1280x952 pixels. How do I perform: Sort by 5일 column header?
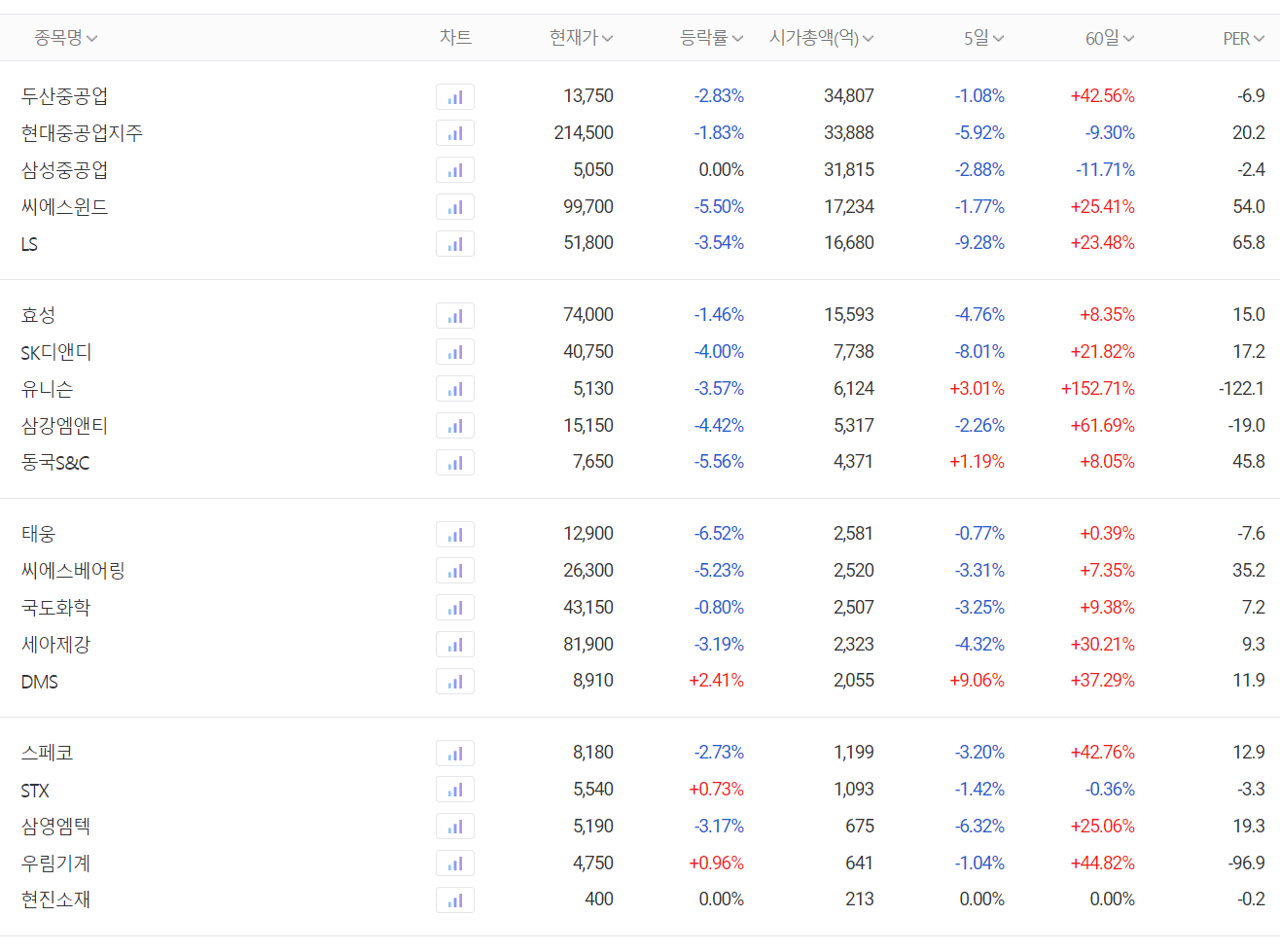click(984, 38)
